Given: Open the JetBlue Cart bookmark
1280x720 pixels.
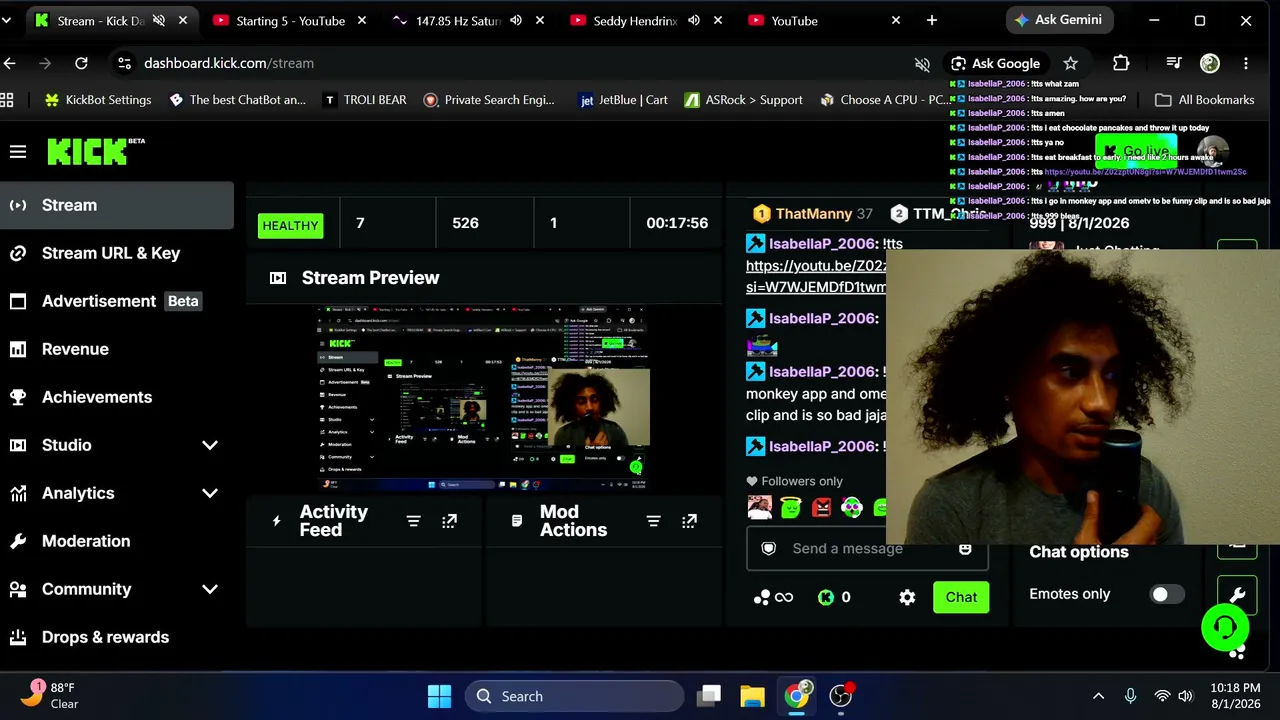Looking at the screenshot, I should tap(624, 100).
